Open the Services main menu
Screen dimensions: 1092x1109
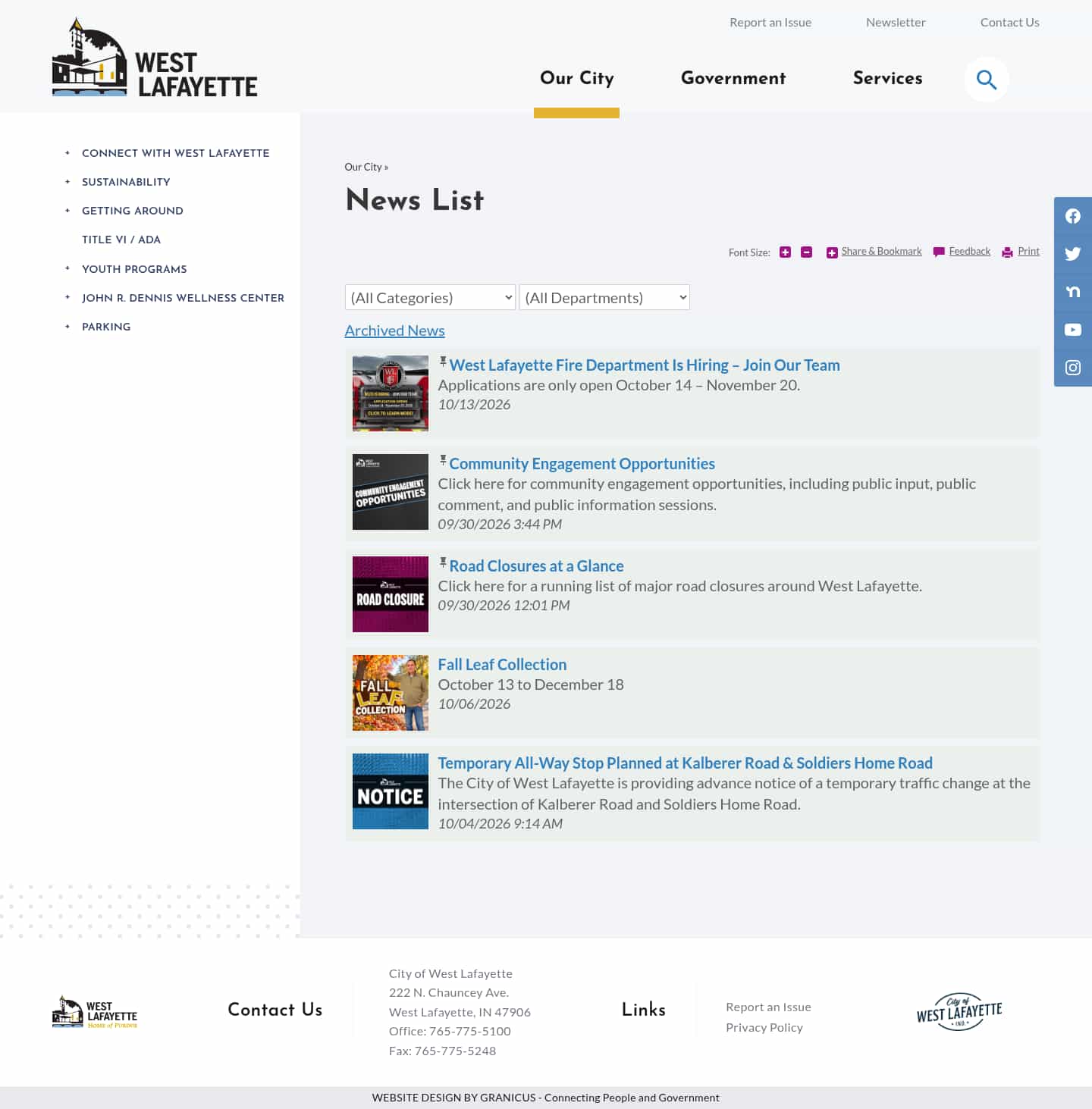(887, 78)
